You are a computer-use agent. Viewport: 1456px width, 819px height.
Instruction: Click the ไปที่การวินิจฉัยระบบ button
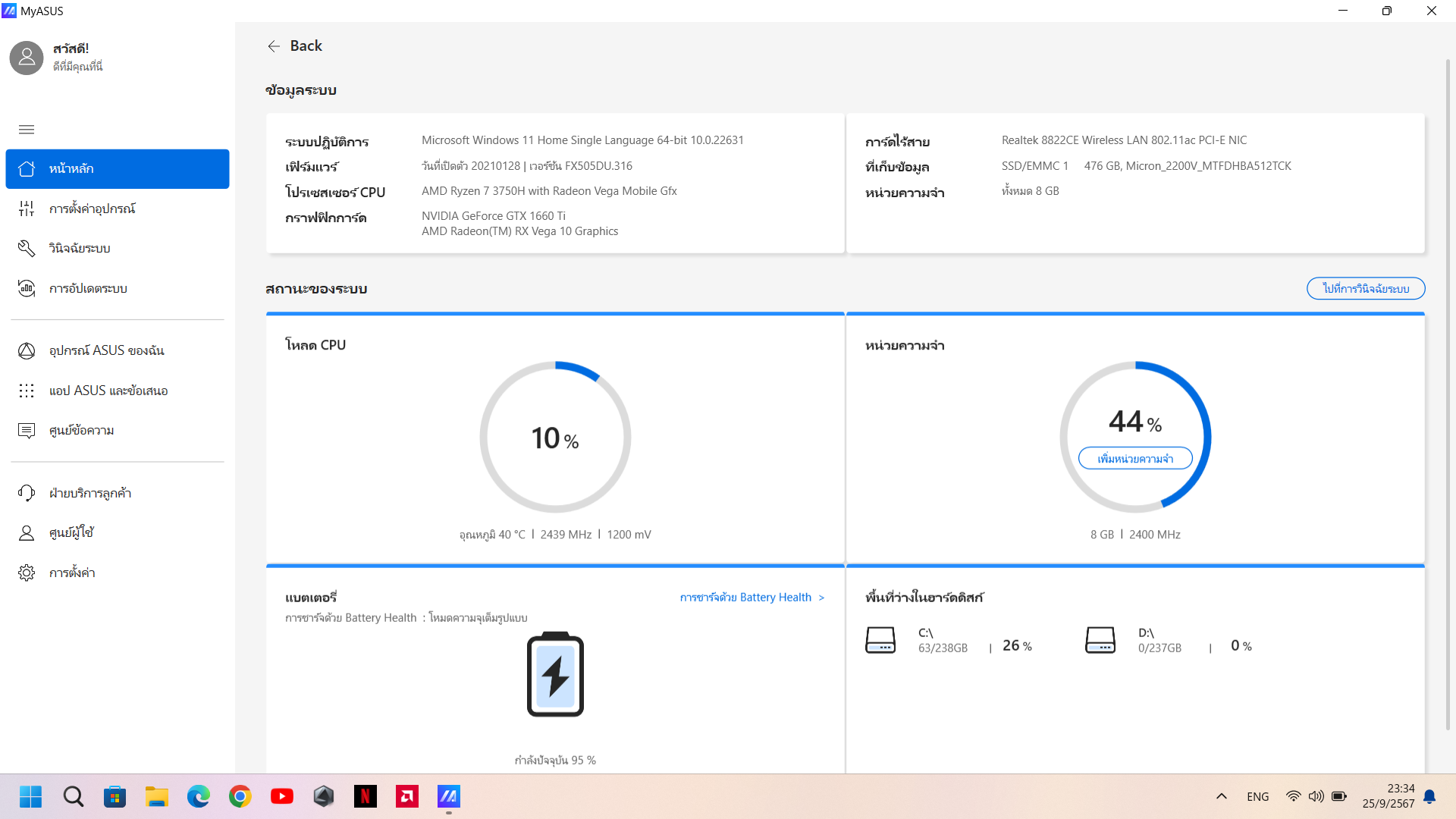pos(1366,288)
